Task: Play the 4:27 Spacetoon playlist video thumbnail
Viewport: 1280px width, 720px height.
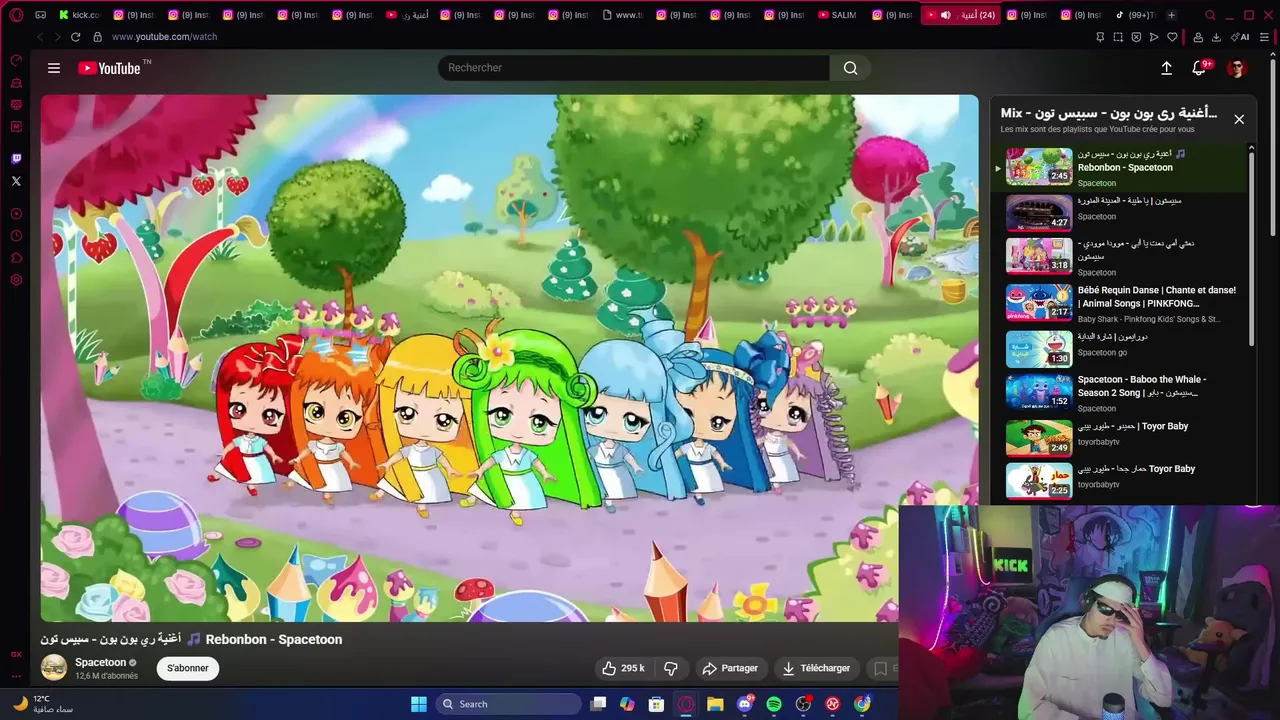Action: (x=1039, y=212)
